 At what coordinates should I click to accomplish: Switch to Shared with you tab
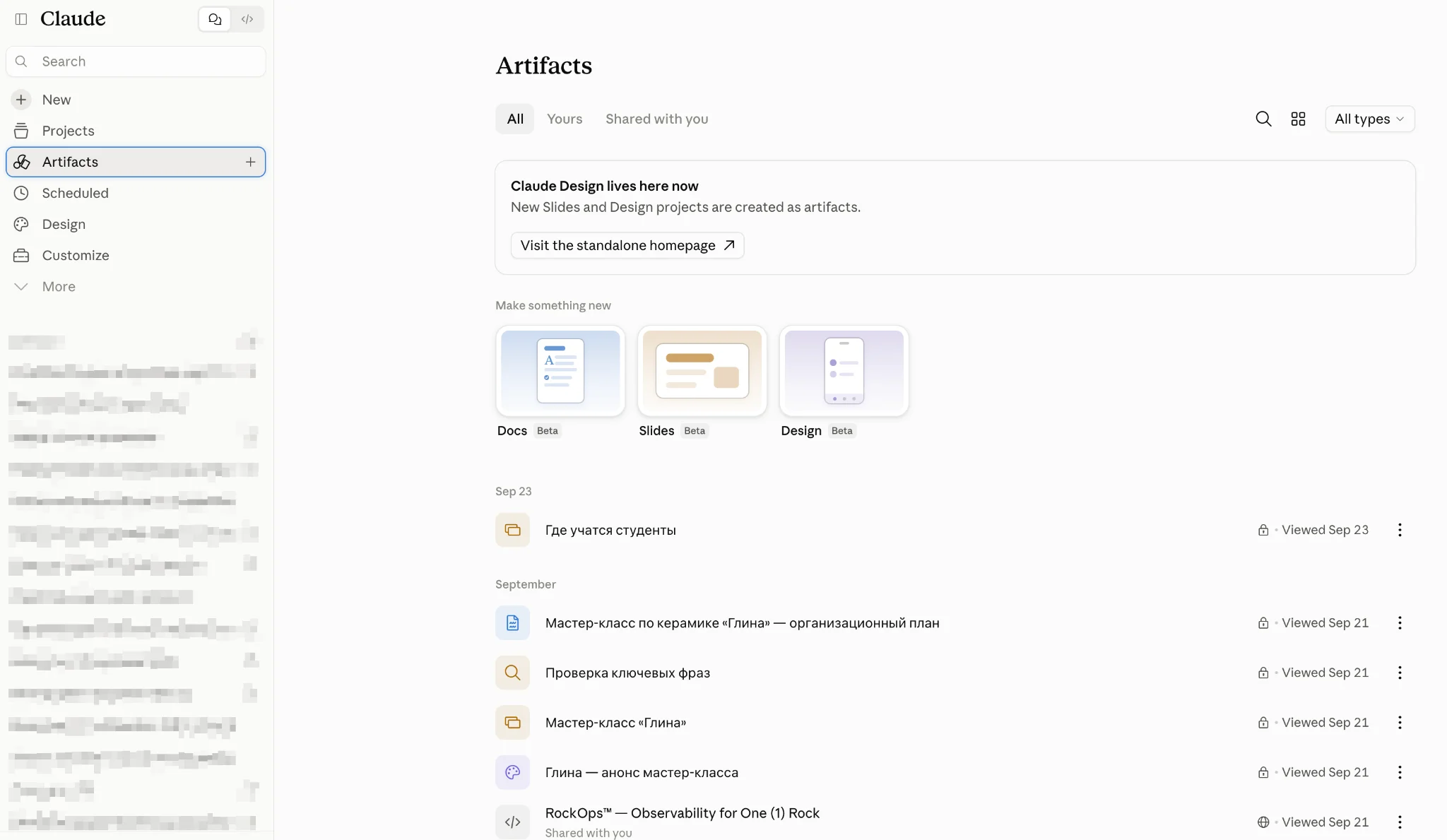[656, 119]
